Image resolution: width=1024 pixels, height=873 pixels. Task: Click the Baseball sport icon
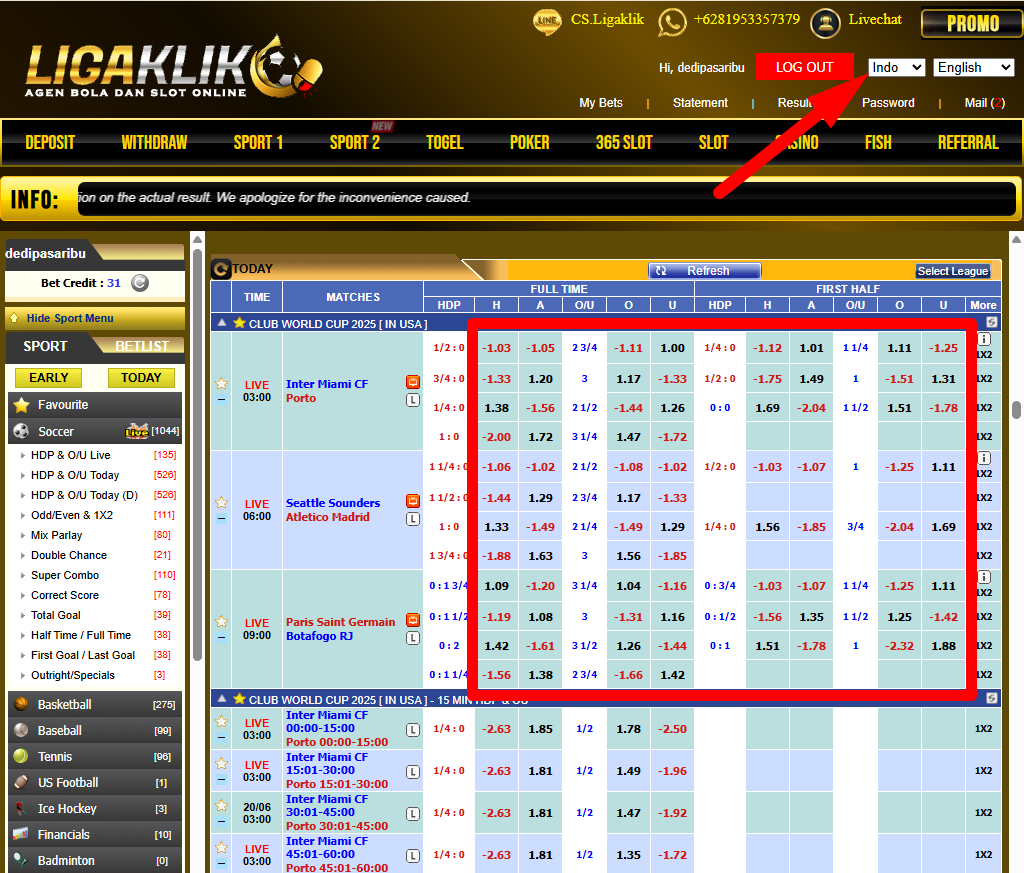(21, 730)
